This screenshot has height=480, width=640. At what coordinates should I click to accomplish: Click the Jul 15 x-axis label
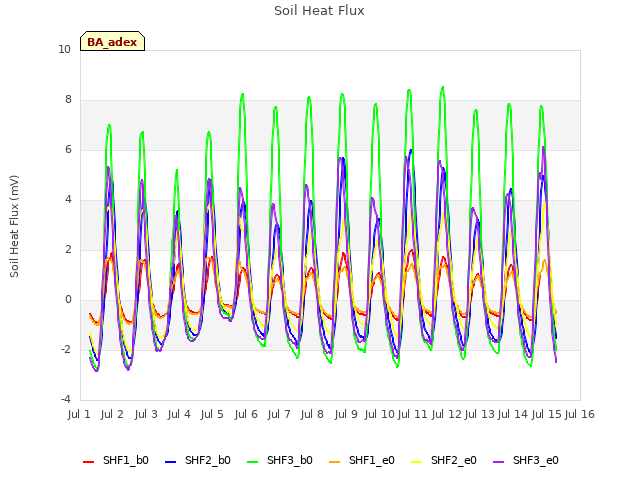[547, 414]
